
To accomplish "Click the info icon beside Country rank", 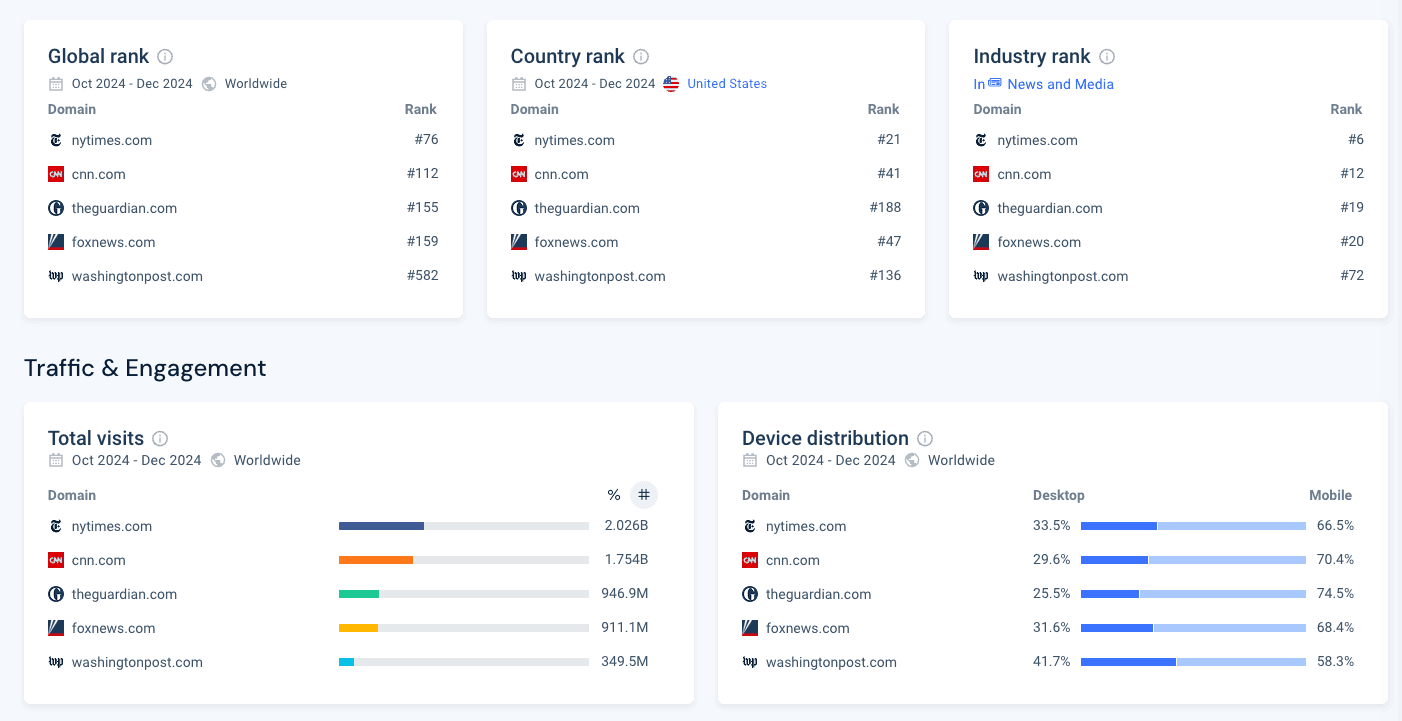I will click(641, 57).
